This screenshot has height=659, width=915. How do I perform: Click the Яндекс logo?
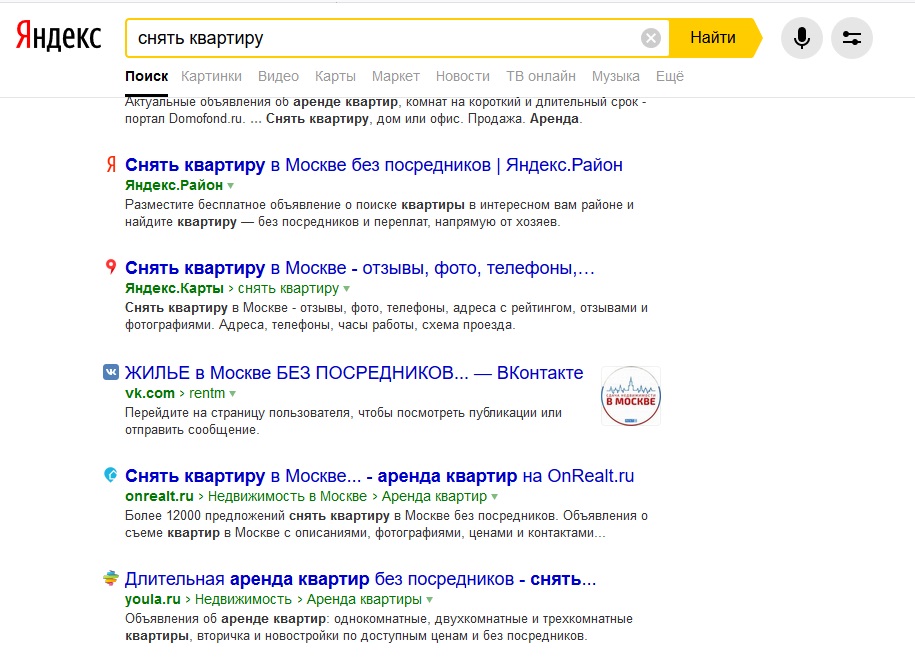tap(58, 36)
